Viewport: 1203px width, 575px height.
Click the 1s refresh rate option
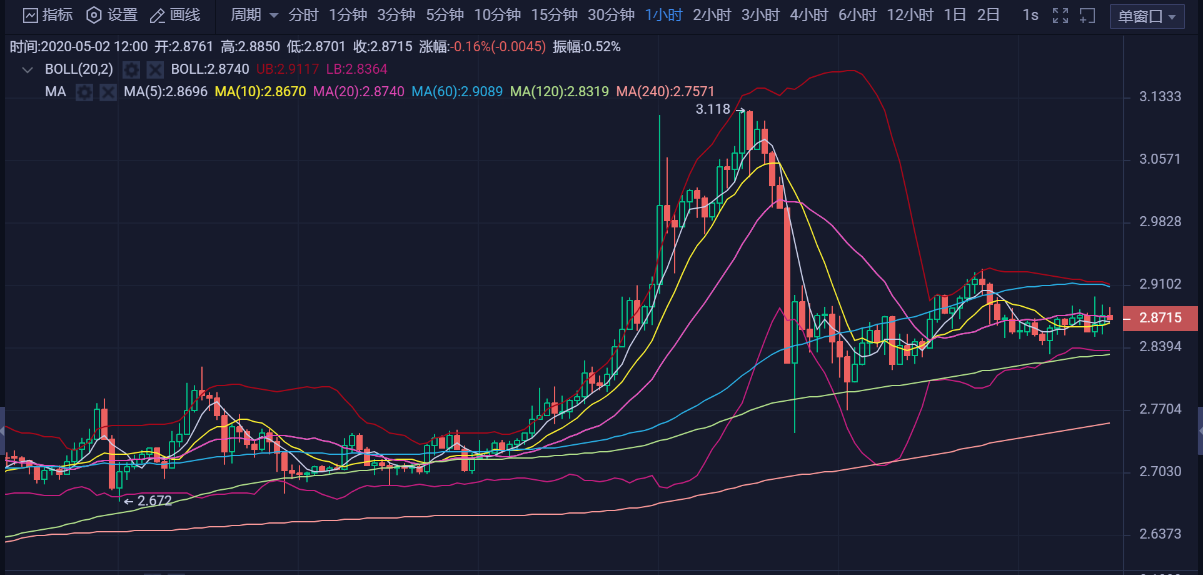(x=1030, y=15)
